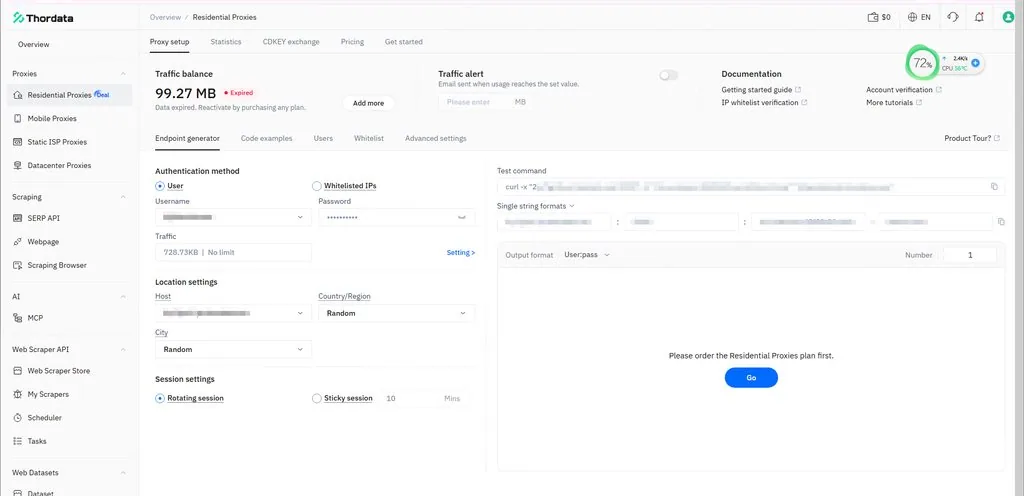Switch to the Statistics tab
The width and height of the screenshot is (1024, 496).
click(226, 42)
